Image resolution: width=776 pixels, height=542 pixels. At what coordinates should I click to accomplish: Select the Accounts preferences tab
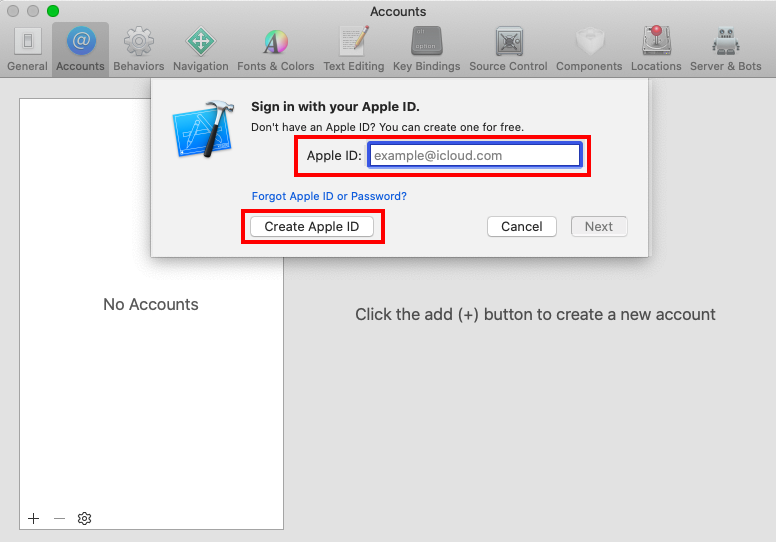pos(81,49)
